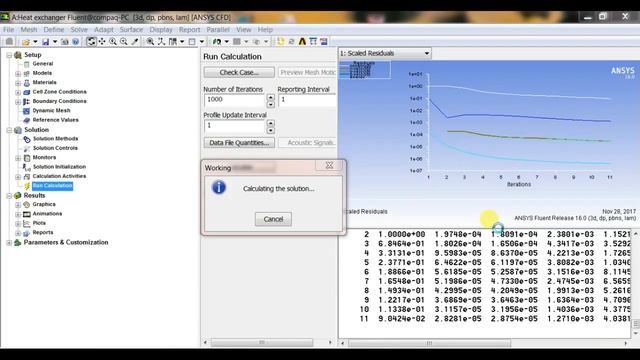
Task: Select the zoom in magnifier tool
Action: [113, 42]
